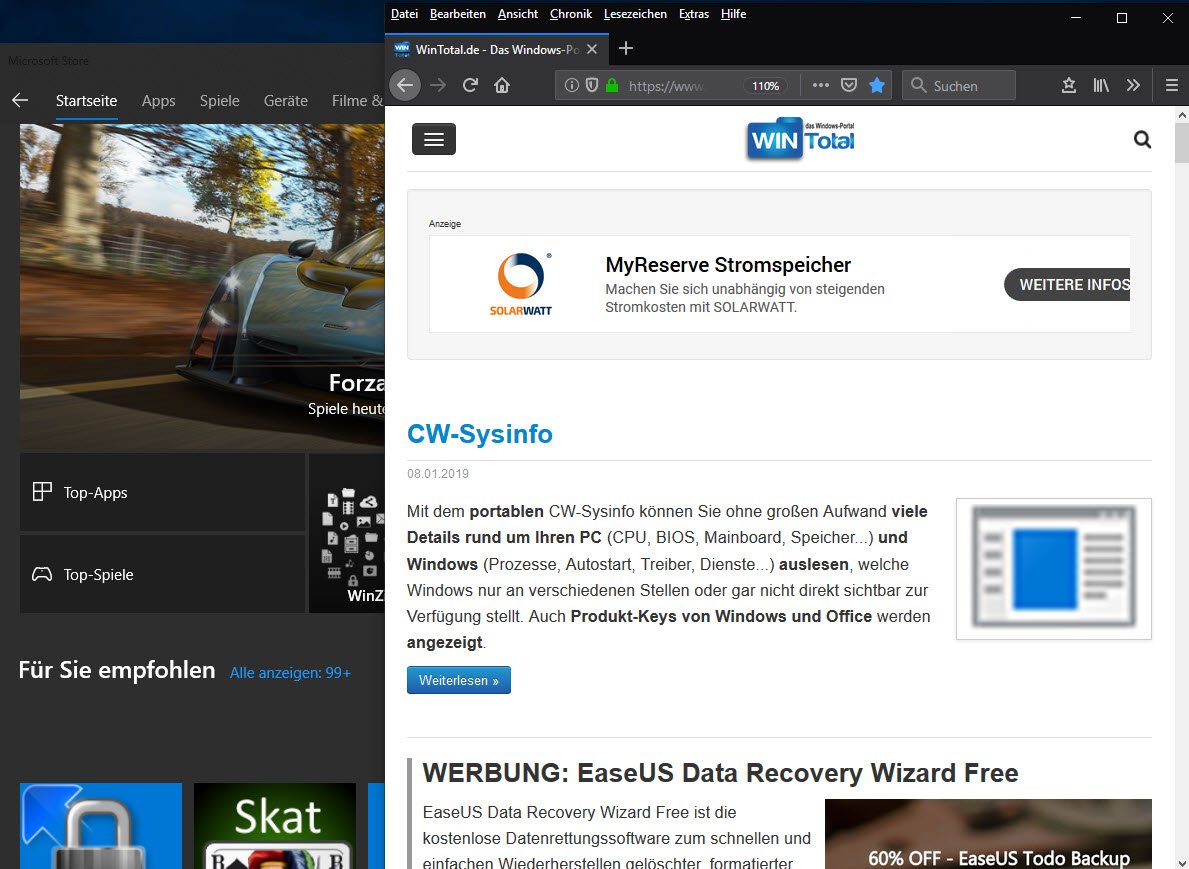Image resolution: width=1189 pixels, height=869 pixels.
Task: Click the Firefox forward arrow
Action: pos(438,85)
